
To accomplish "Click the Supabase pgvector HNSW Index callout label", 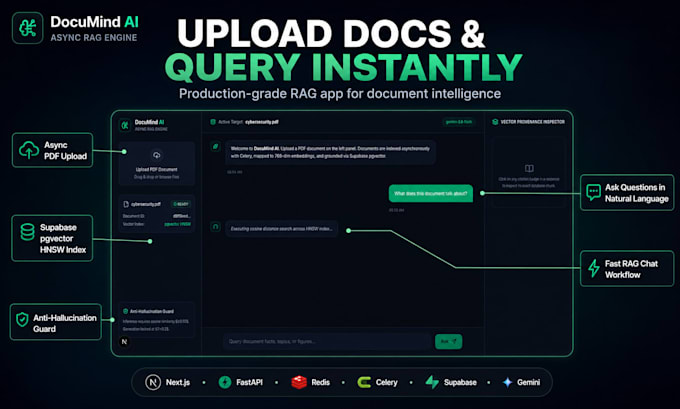I will pos(63,239).
